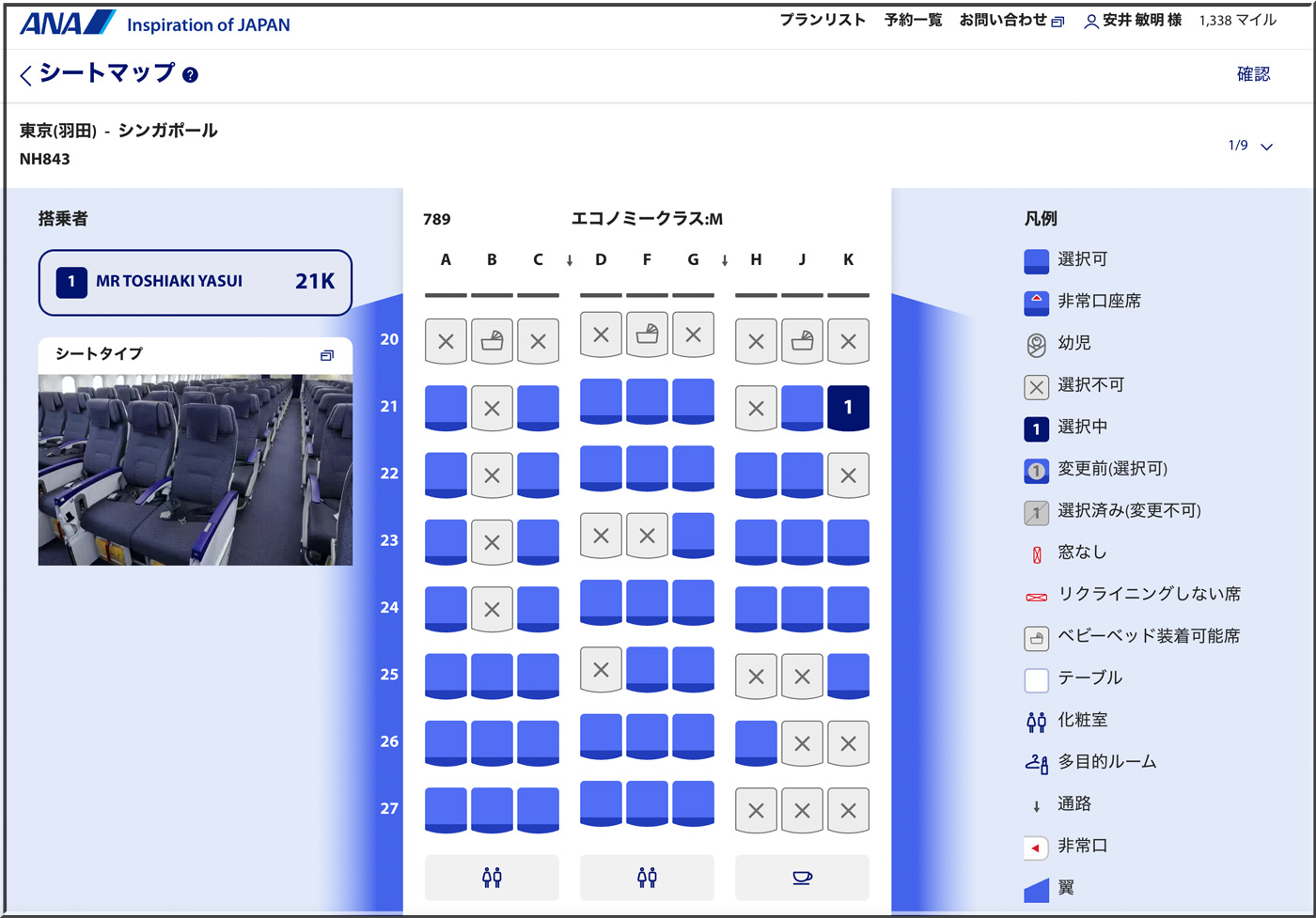Click the blue 選択可 legend swatch

pos(1036,260)
